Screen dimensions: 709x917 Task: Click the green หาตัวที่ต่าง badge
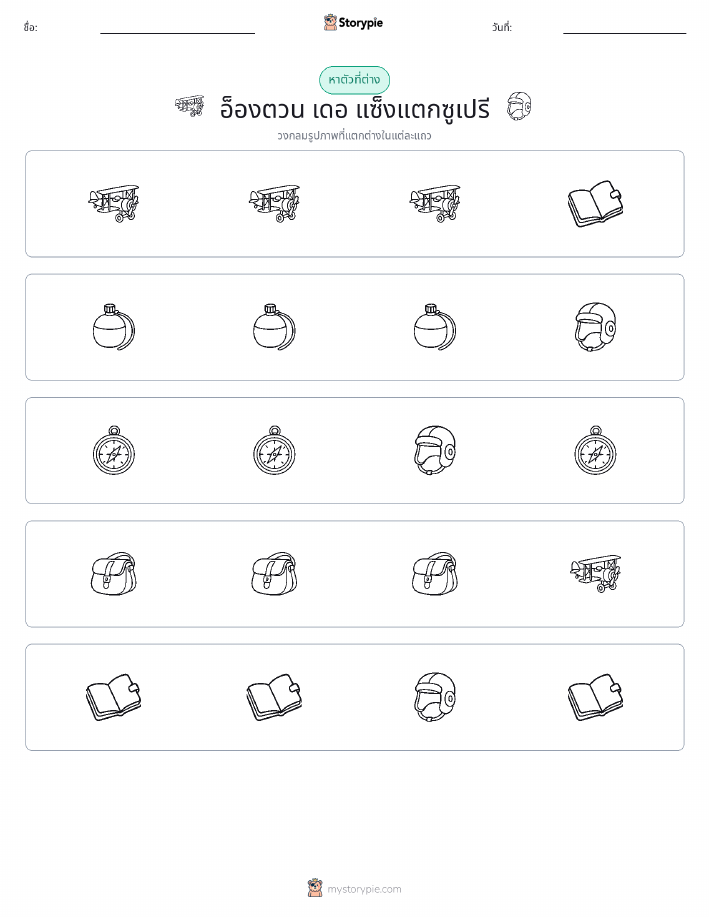coord(354,80)
